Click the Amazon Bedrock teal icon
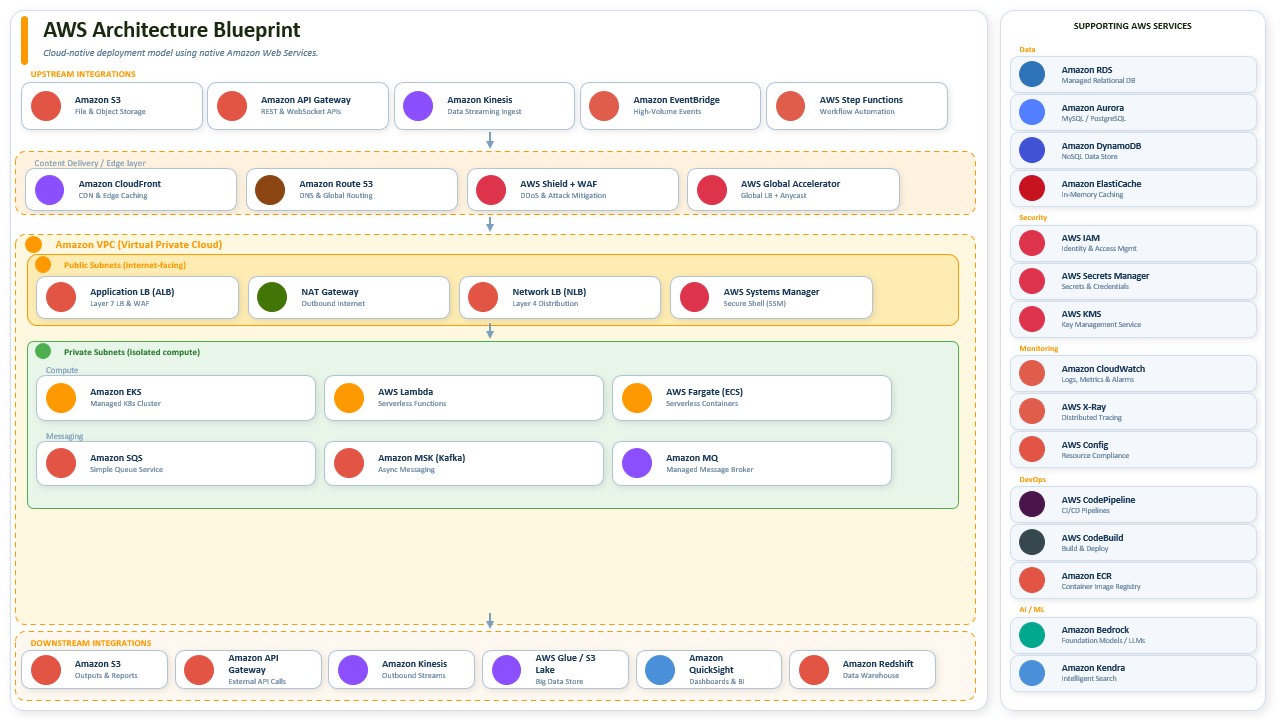 point(1032,635)
